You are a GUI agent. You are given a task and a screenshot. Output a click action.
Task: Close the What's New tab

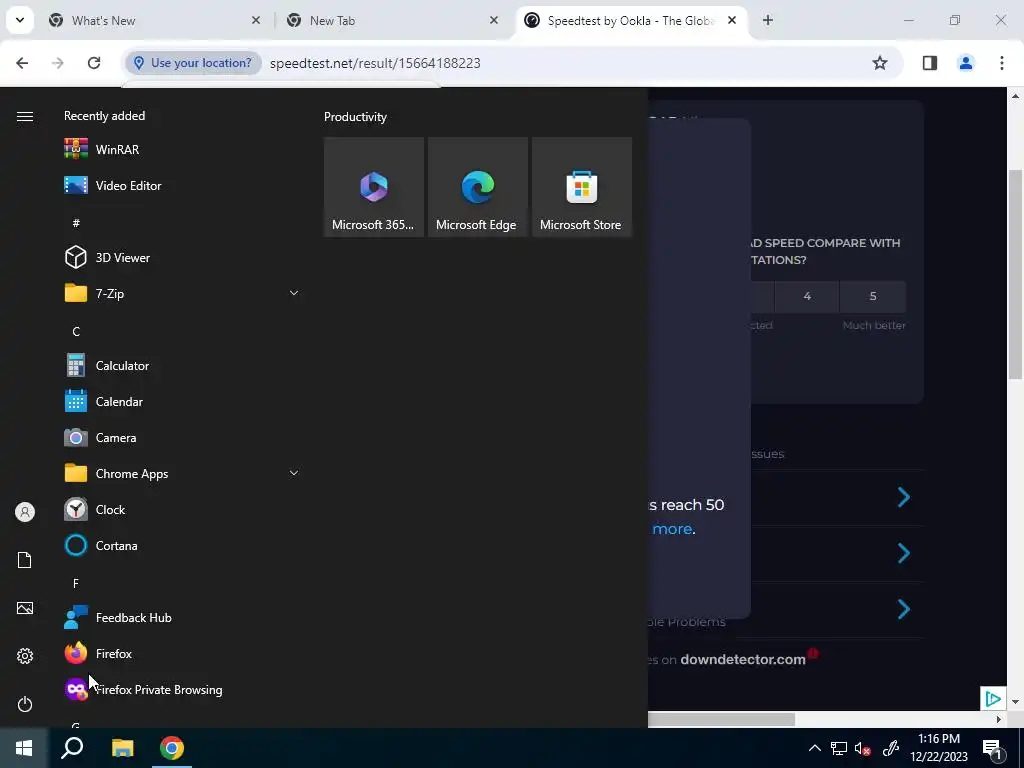pyautogui.click(x=256, y=20)
